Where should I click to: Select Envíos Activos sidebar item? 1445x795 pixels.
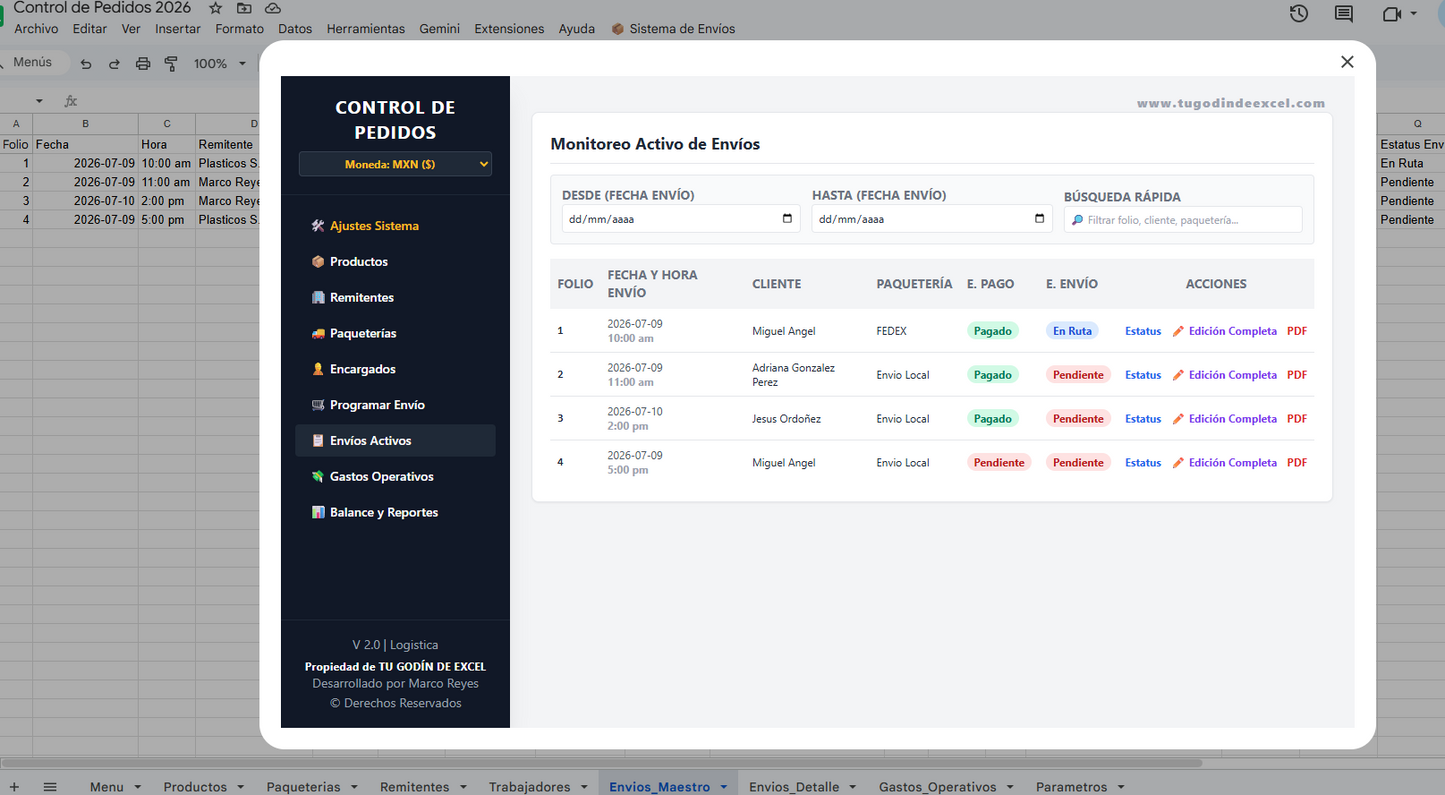tap(395, 441)
